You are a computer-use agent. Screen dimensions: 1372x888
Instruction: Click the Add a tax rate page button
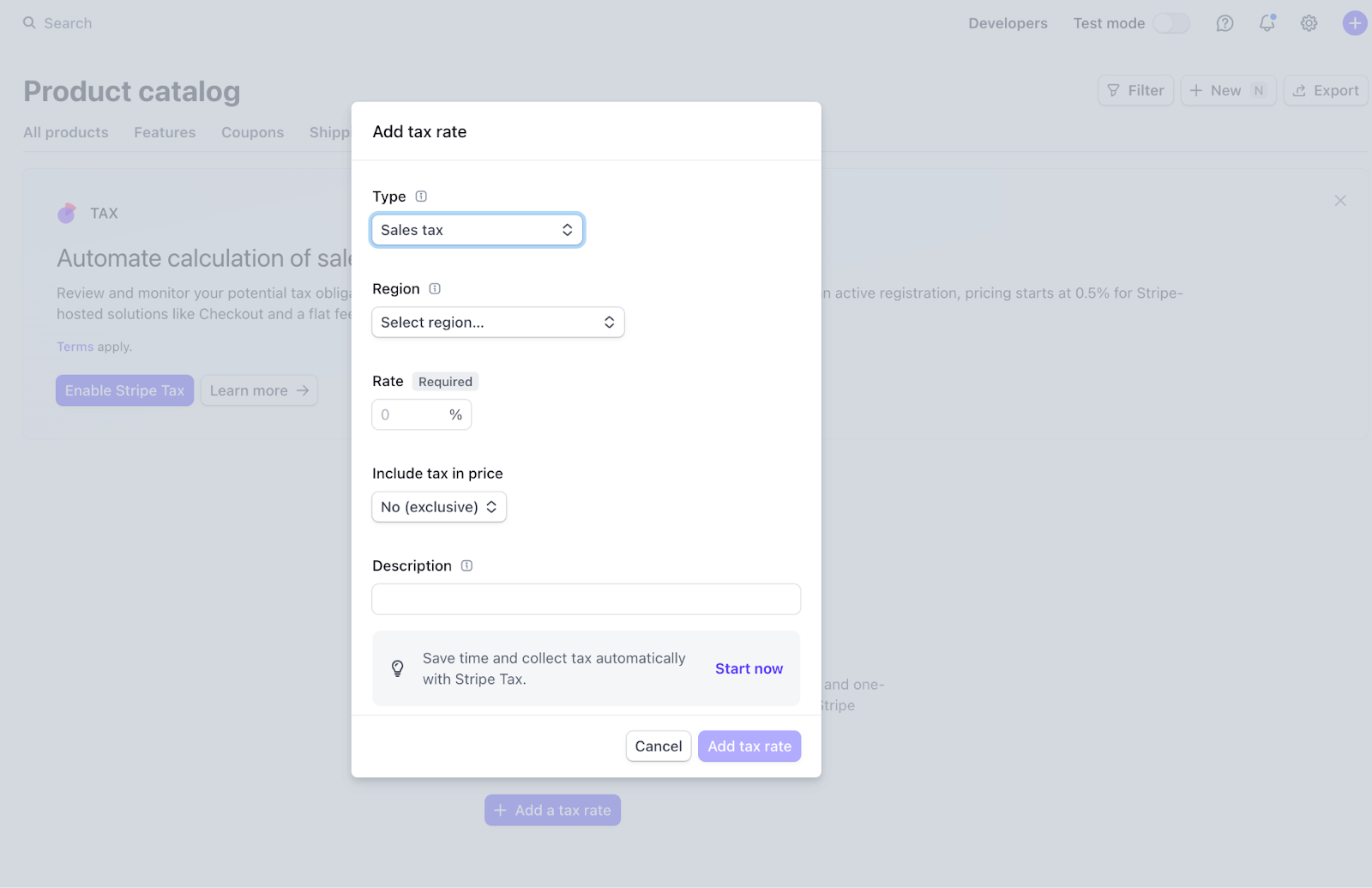pyautogui.click(x=552, y=810)
